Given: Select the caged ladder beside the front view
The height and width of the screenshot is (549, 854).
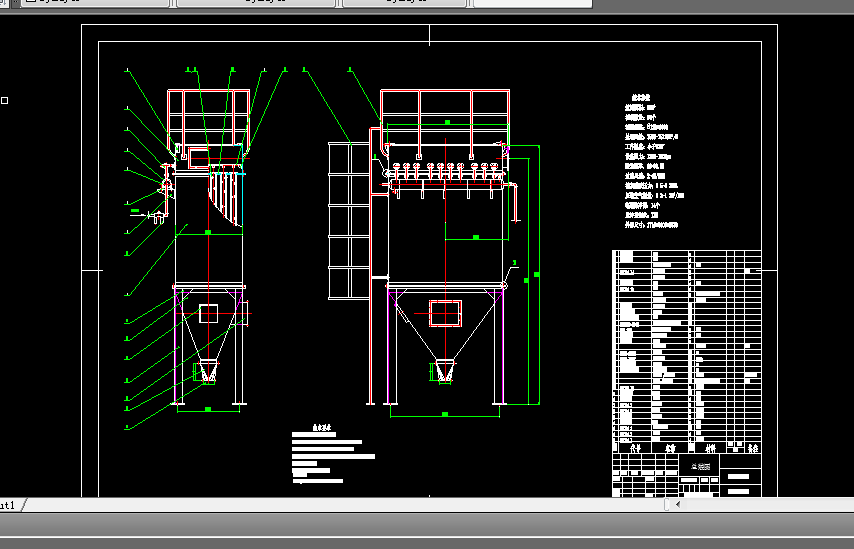Looking at the screenshot, I should pos(349,220).
